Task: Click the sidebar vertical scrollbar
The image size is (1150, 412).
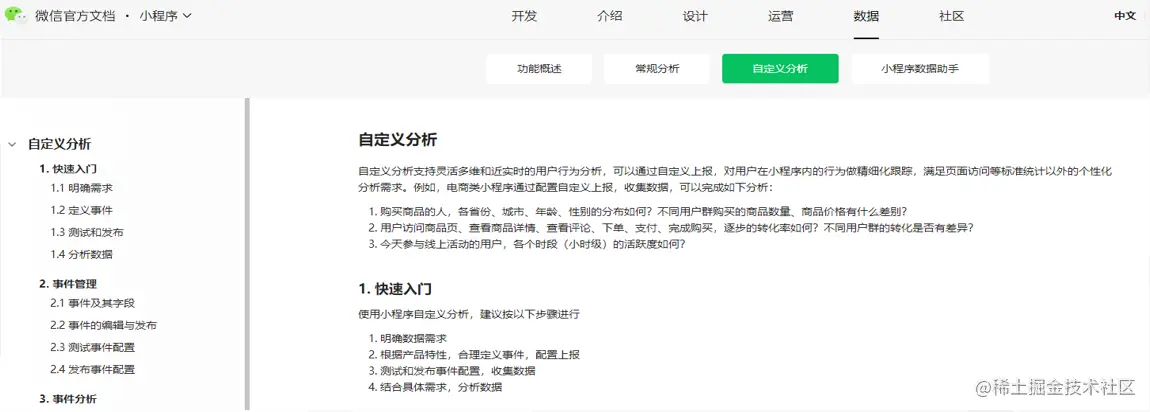Action: pos(247,254)
